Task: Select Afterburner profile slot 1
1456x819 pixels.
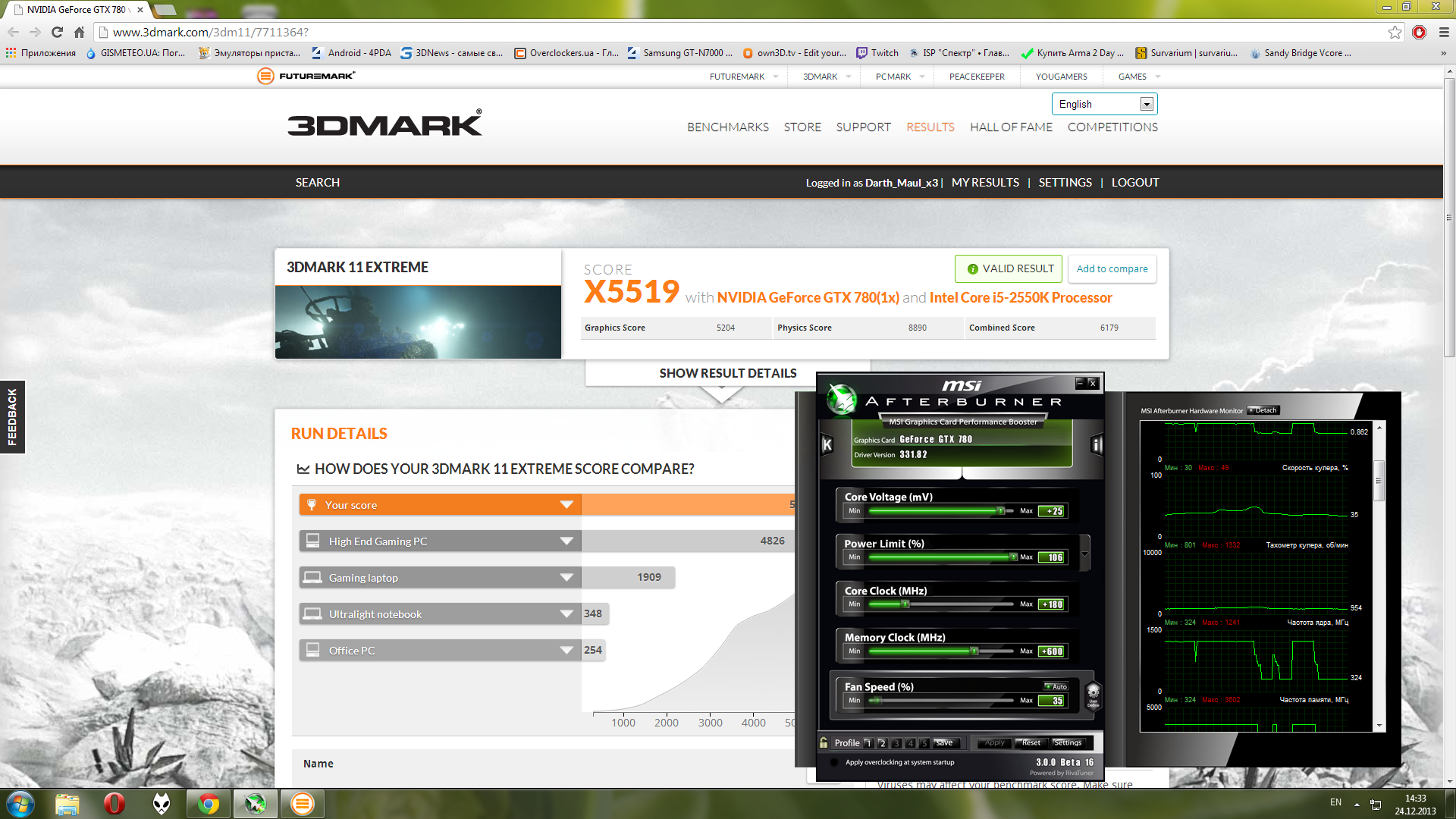Action: coord(868,743)
